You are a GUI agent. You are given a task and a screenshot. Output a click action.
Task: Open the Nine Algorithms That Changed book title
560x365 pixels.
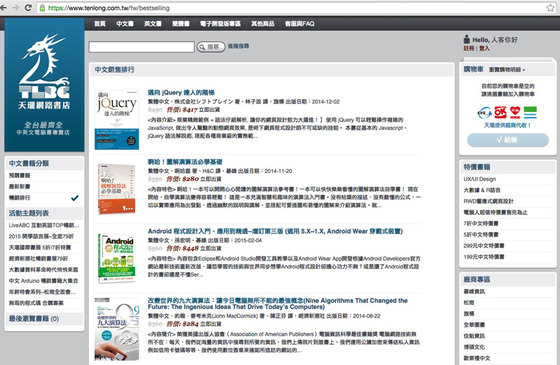[x=278, y=304]
